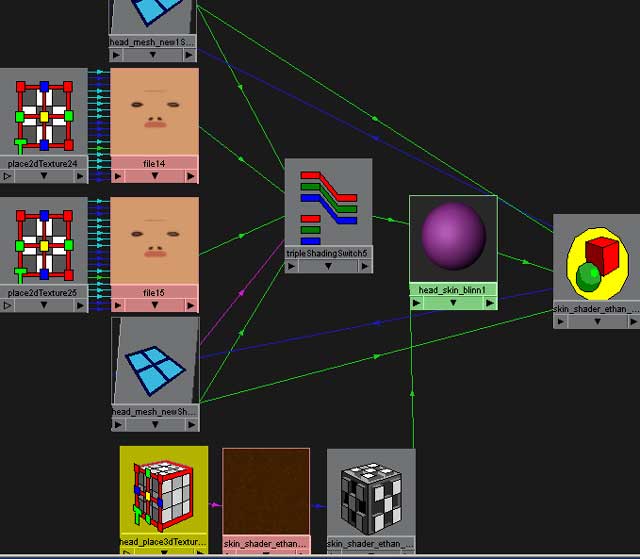Image resolution: width=640 pixels, height=559 pixels.
Task: Select the purple head_skin_blinn1 material sphere
Action: (x=453, y=238)
